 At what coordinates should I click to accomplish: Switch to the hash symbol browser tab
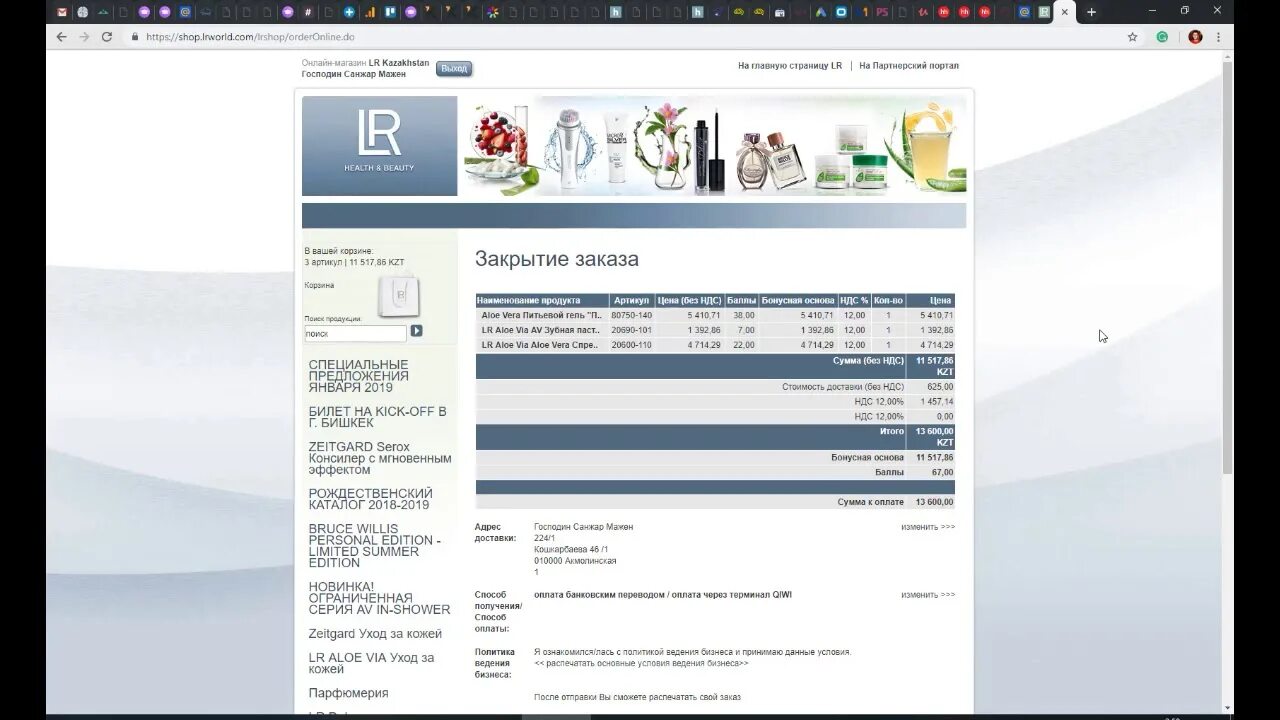coord(308,12)
